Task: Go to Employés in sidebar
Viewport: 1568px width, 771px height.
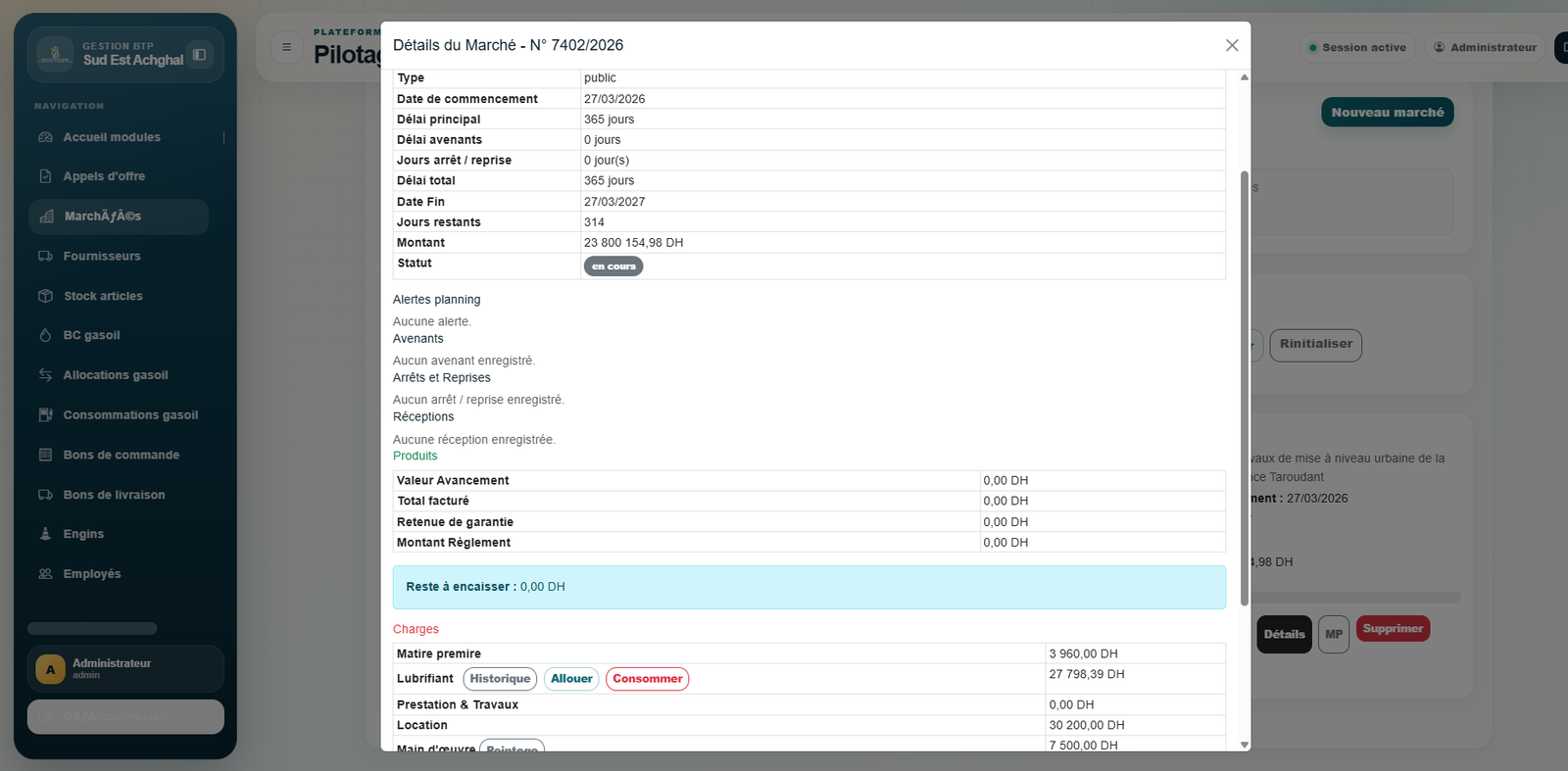Action: click(119, 574)
